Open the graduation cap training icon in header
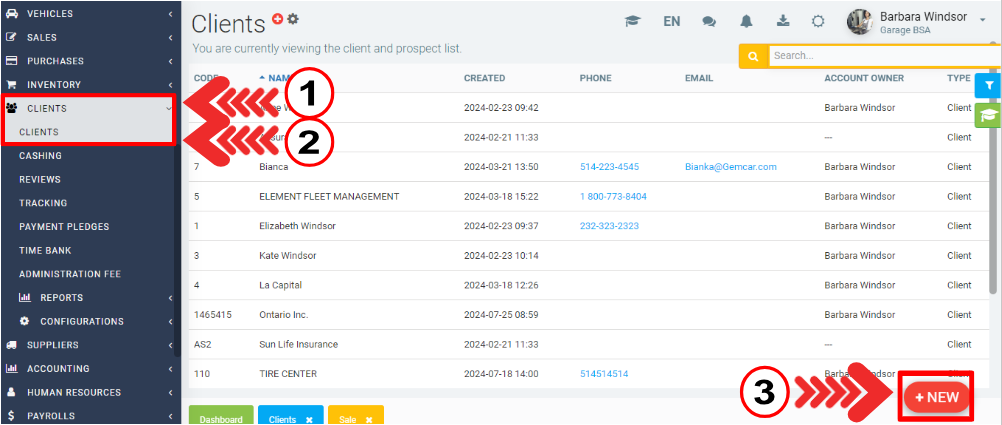The width and height of the screenshot is (1002, 425). tap(632, 21)
